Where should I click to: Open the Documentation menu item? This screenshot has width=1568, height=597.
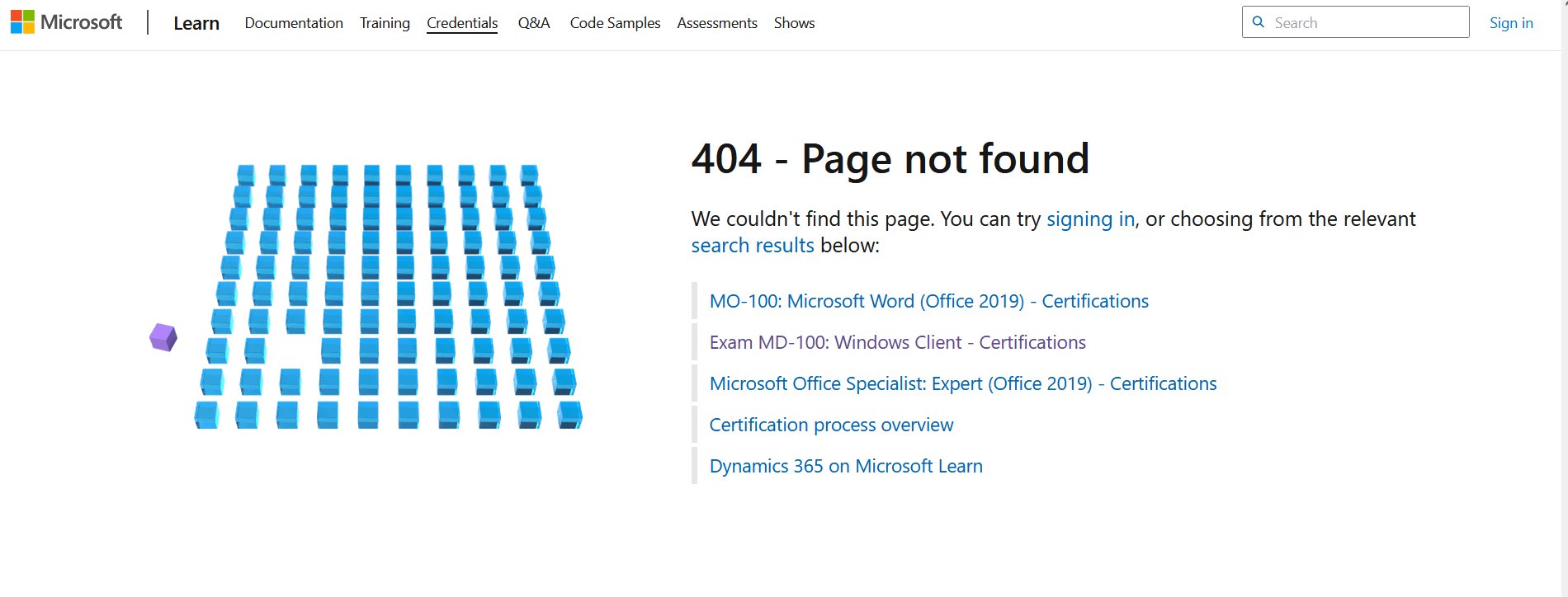294,23
